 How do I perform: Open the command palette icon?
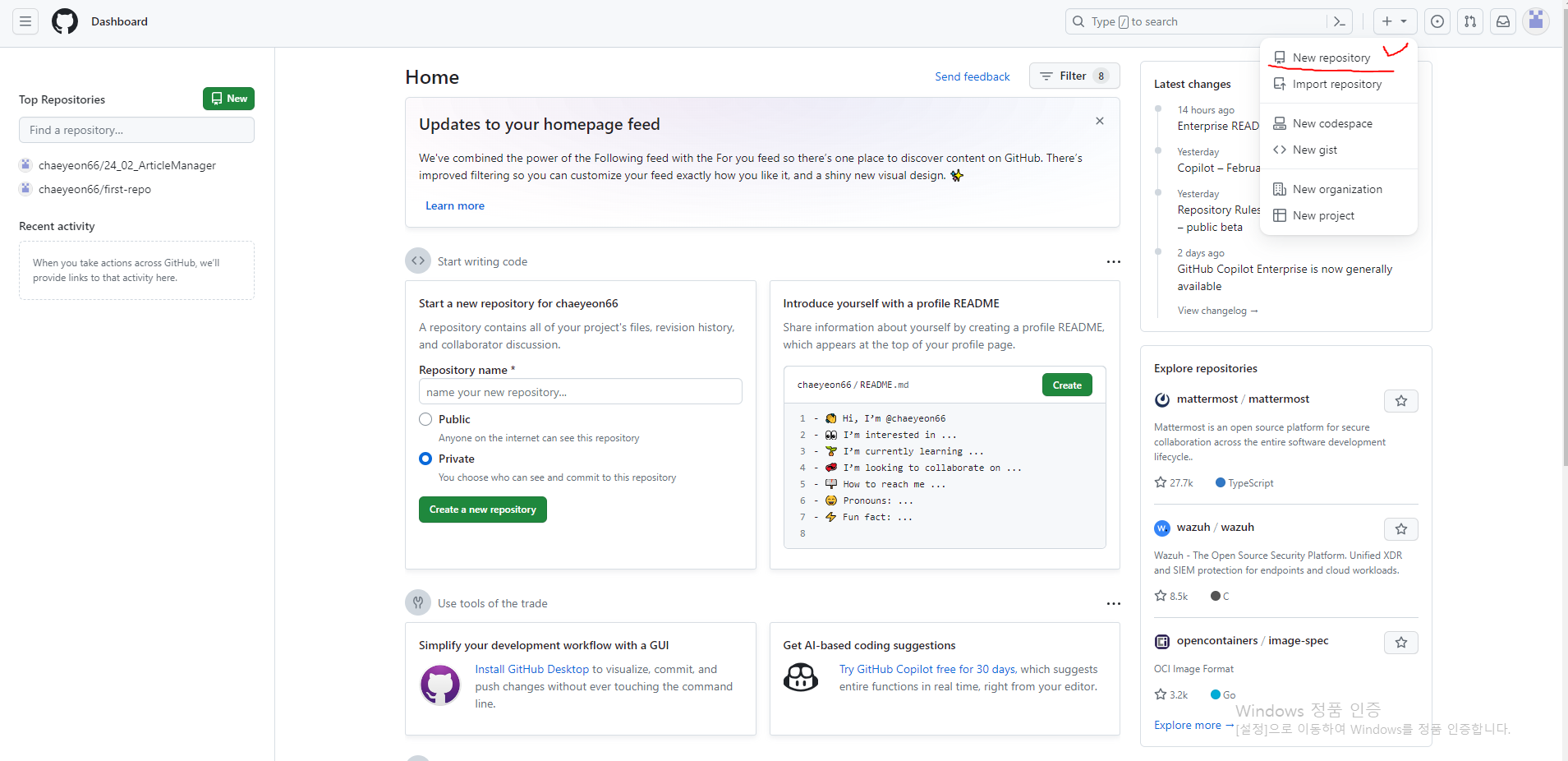[x=1340, y=21]
